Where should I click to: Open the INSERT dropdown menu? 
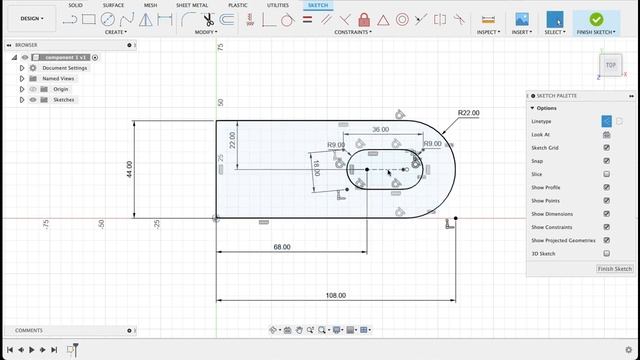[x=522, y=32]
